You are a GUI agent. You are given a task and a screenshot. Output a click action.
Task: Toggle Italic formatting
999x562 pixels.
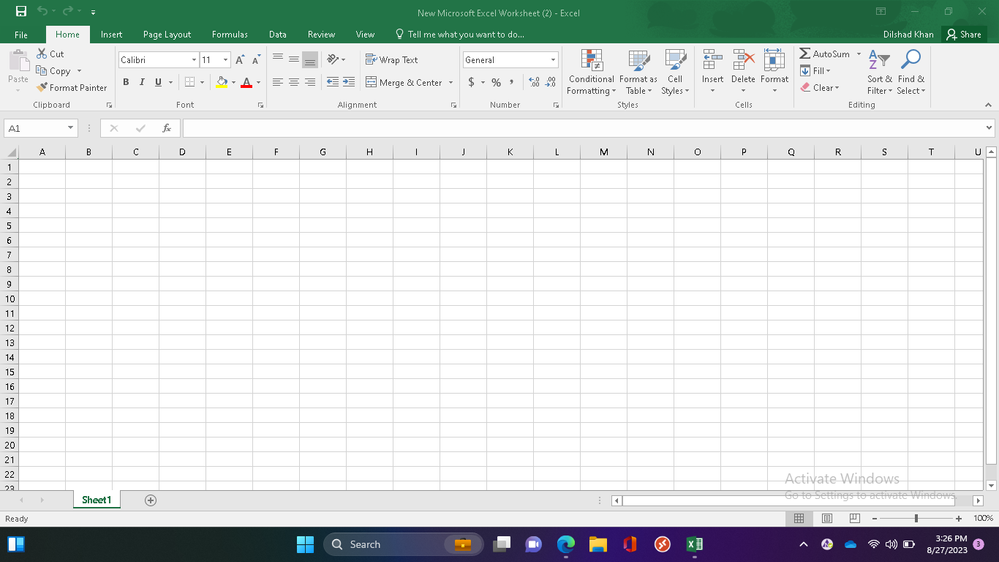142,83
